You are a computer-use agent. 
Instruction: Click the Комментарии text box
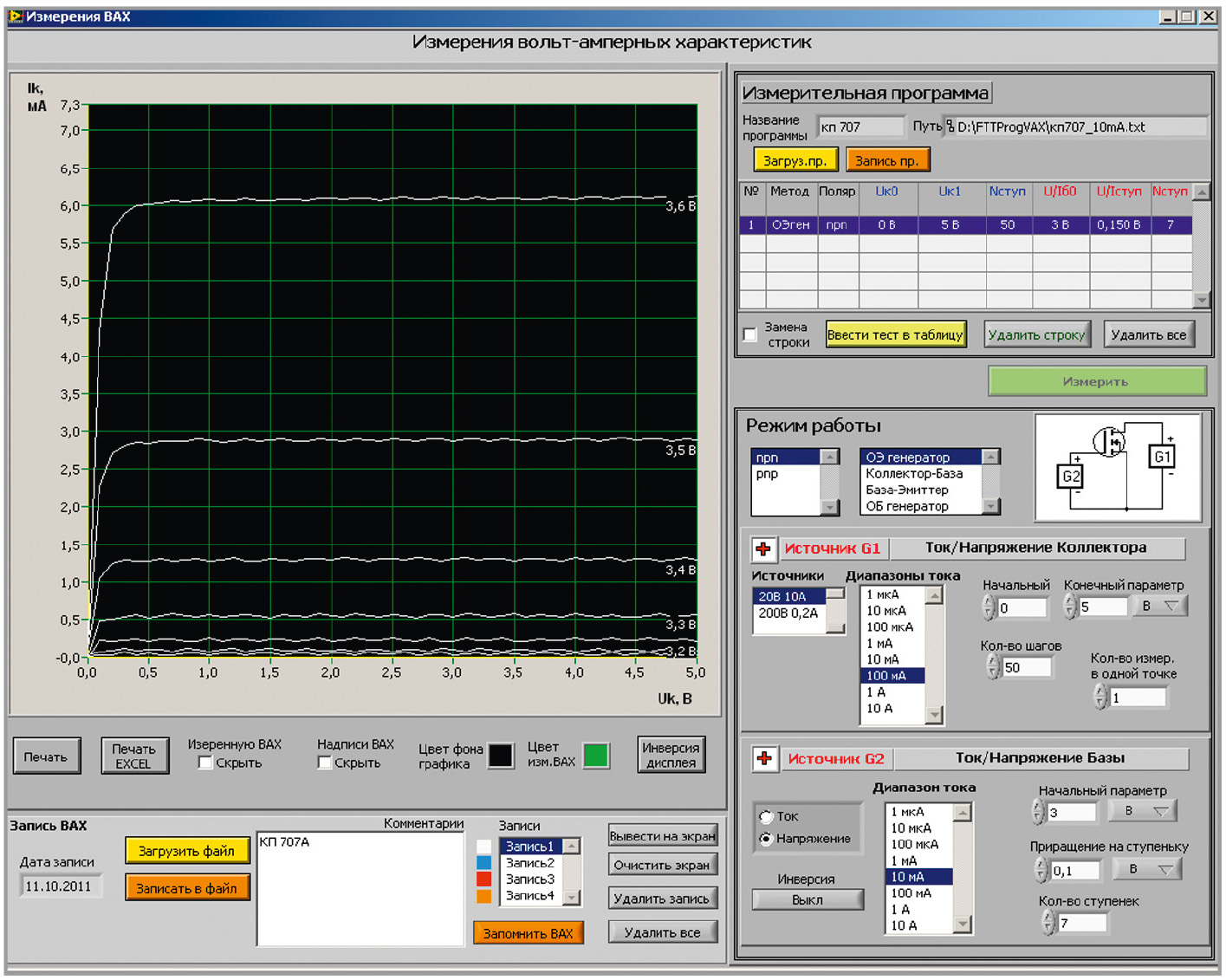pyautogui.click(x=360, y=889)
